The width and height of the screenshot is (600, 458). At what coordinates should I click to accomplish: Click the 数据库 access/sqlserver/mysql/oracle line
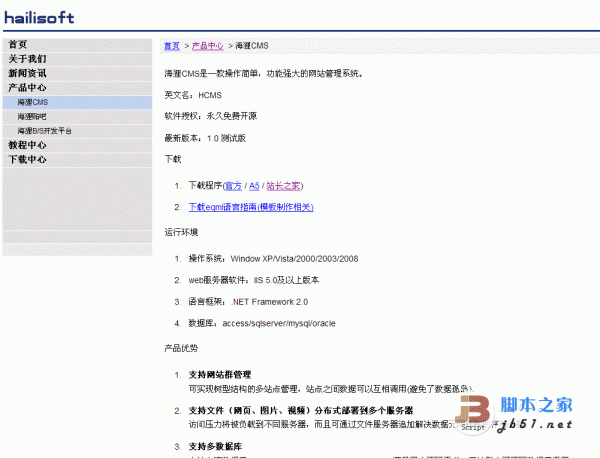(262, 324)
